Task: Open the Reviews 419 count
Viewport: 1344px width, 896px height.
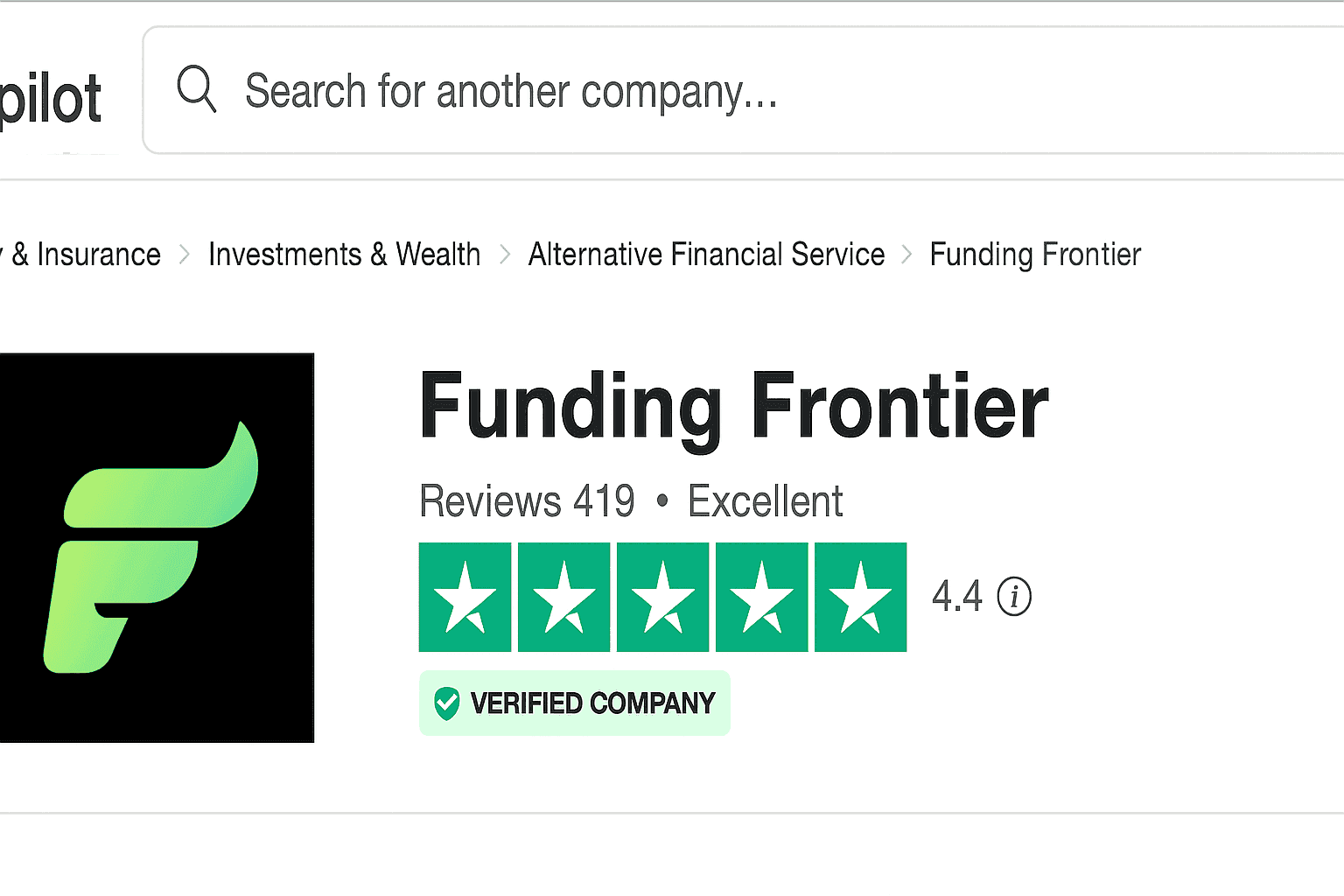Action: 527,501
